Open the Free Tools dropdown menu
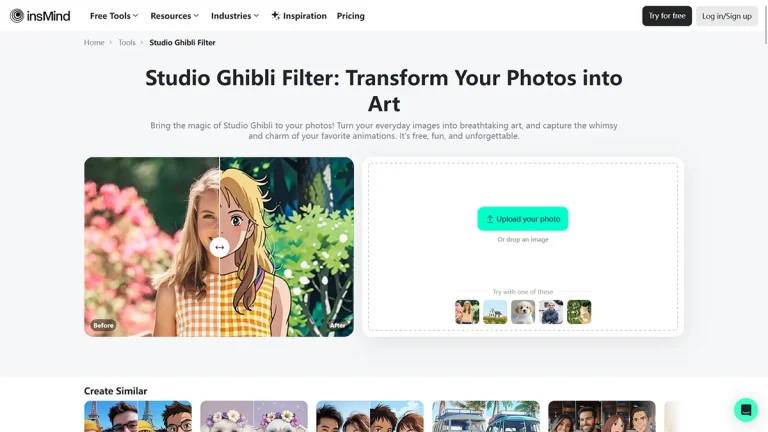Viewport: 768px width, 432px height. [114, 16]
